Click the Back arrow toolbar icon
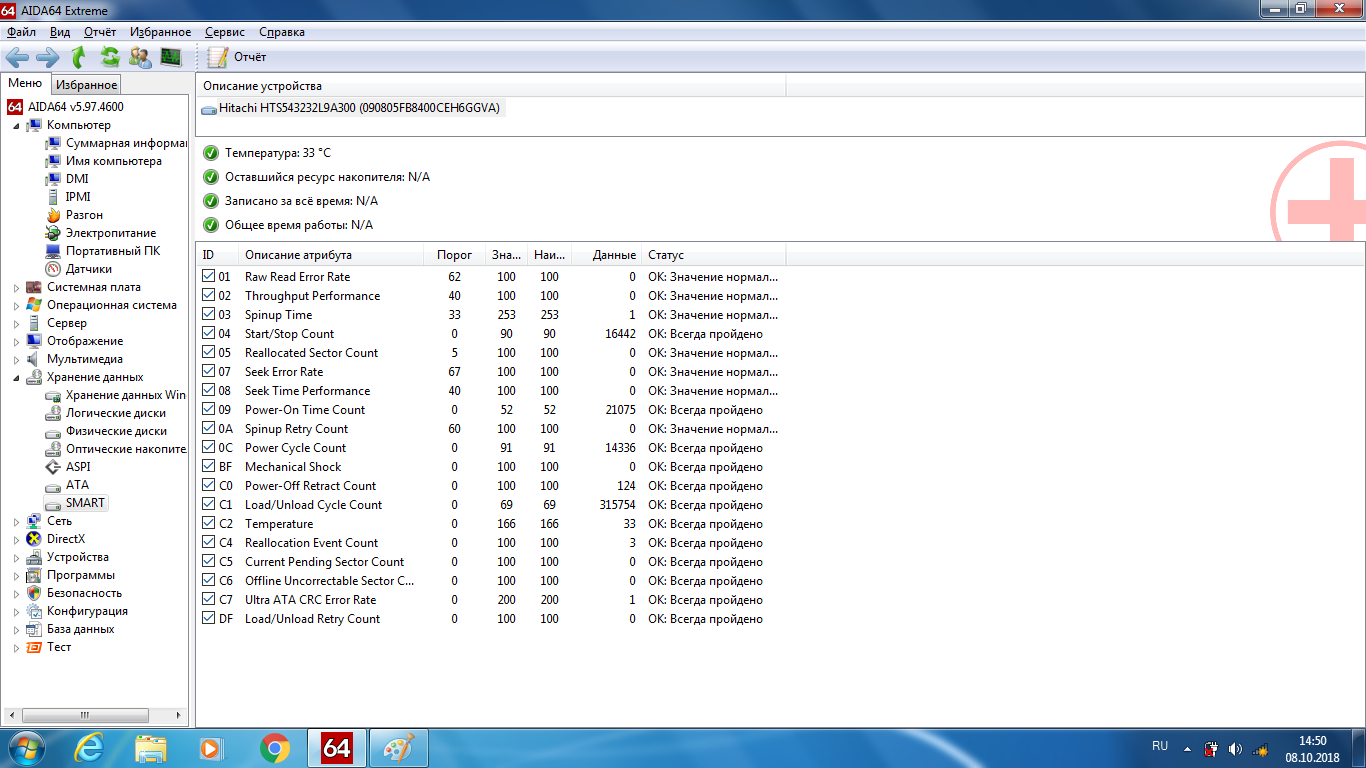Viewport: 1366px width, 768px height. pyautogui.click(x=17, y=57)
